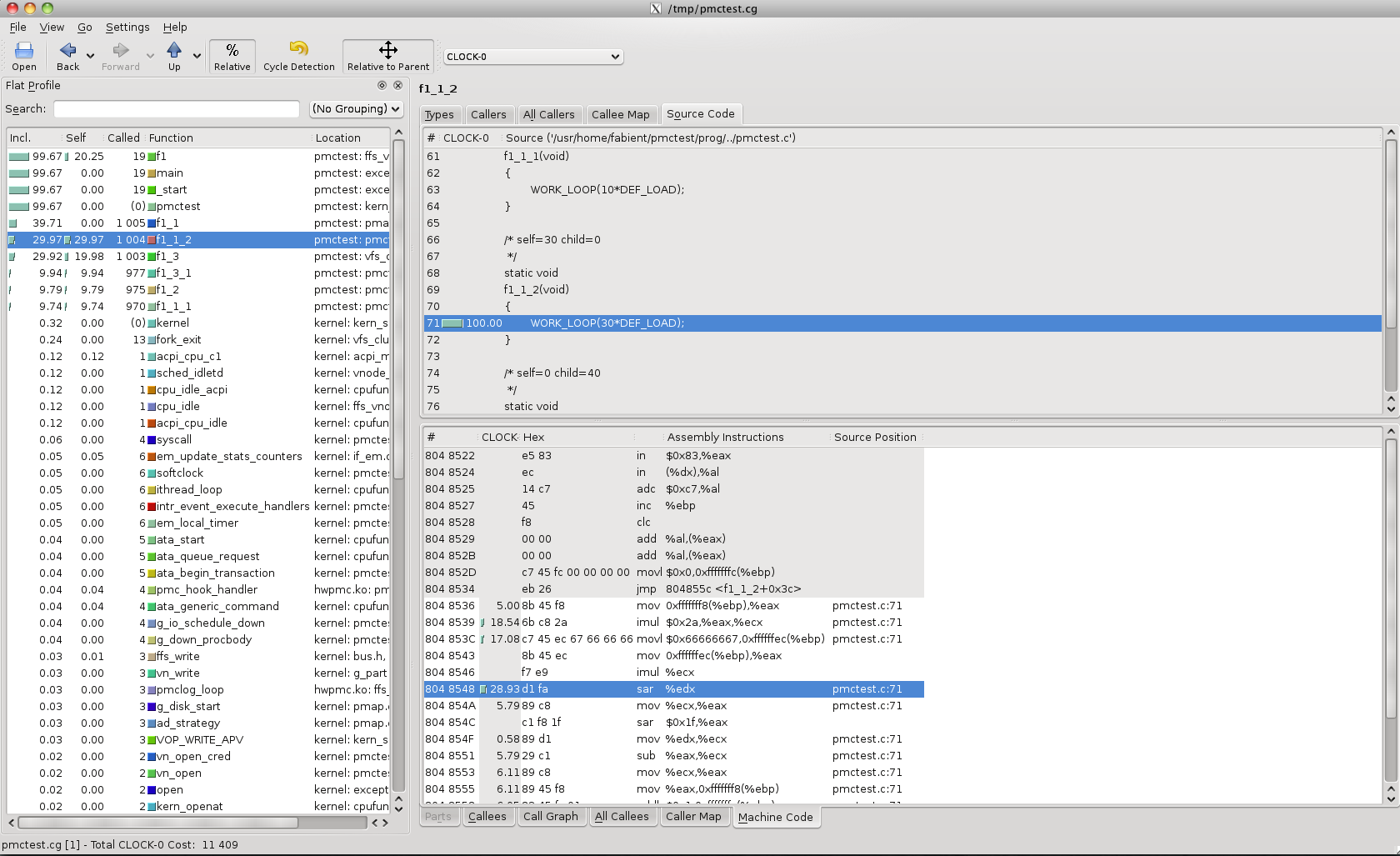Select the main function row
This screenshot has height=856, width=1400.
(198, 173)
